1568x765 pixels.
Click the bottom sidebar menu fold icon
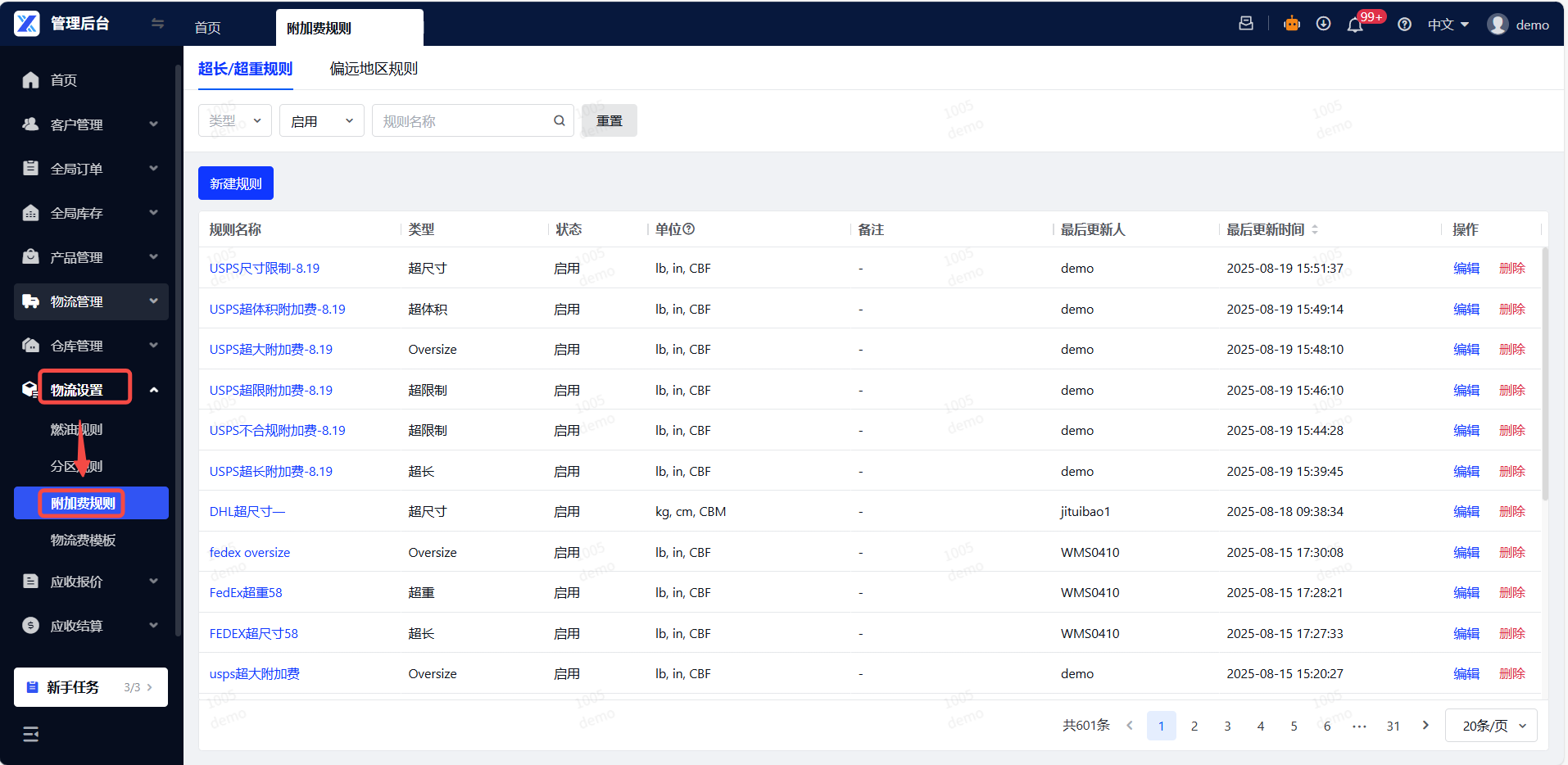tap(31, 734)
